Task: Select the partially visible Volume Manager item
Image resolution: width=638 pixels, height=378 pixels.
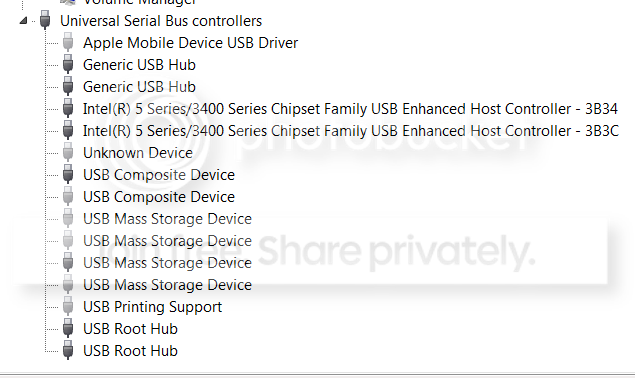Action: click(x=139, y=2)
